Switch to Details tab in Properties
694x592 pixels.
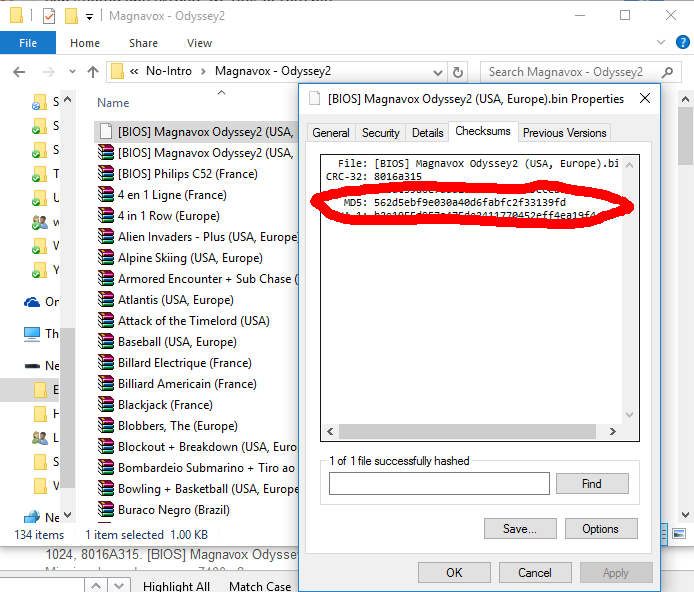[428, 133]
